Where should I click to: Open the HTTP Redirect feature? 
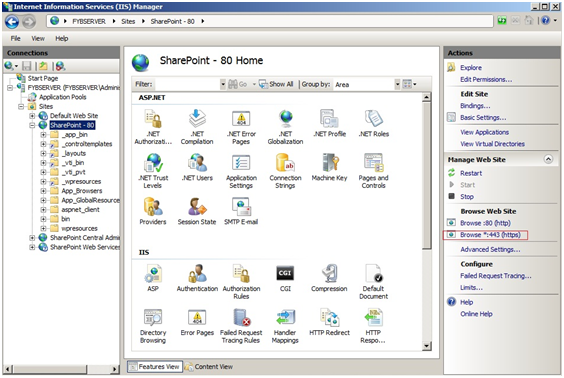[x=329, y=322]
